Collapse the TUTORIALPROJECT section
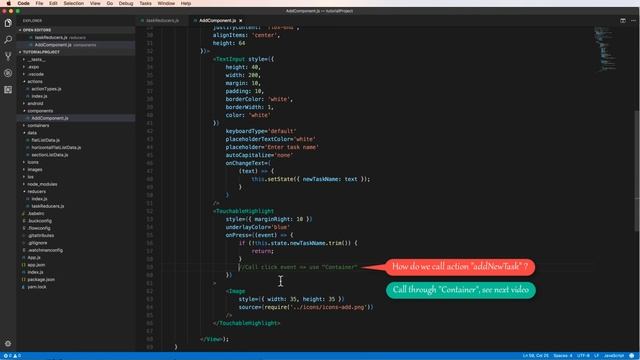 76,52
